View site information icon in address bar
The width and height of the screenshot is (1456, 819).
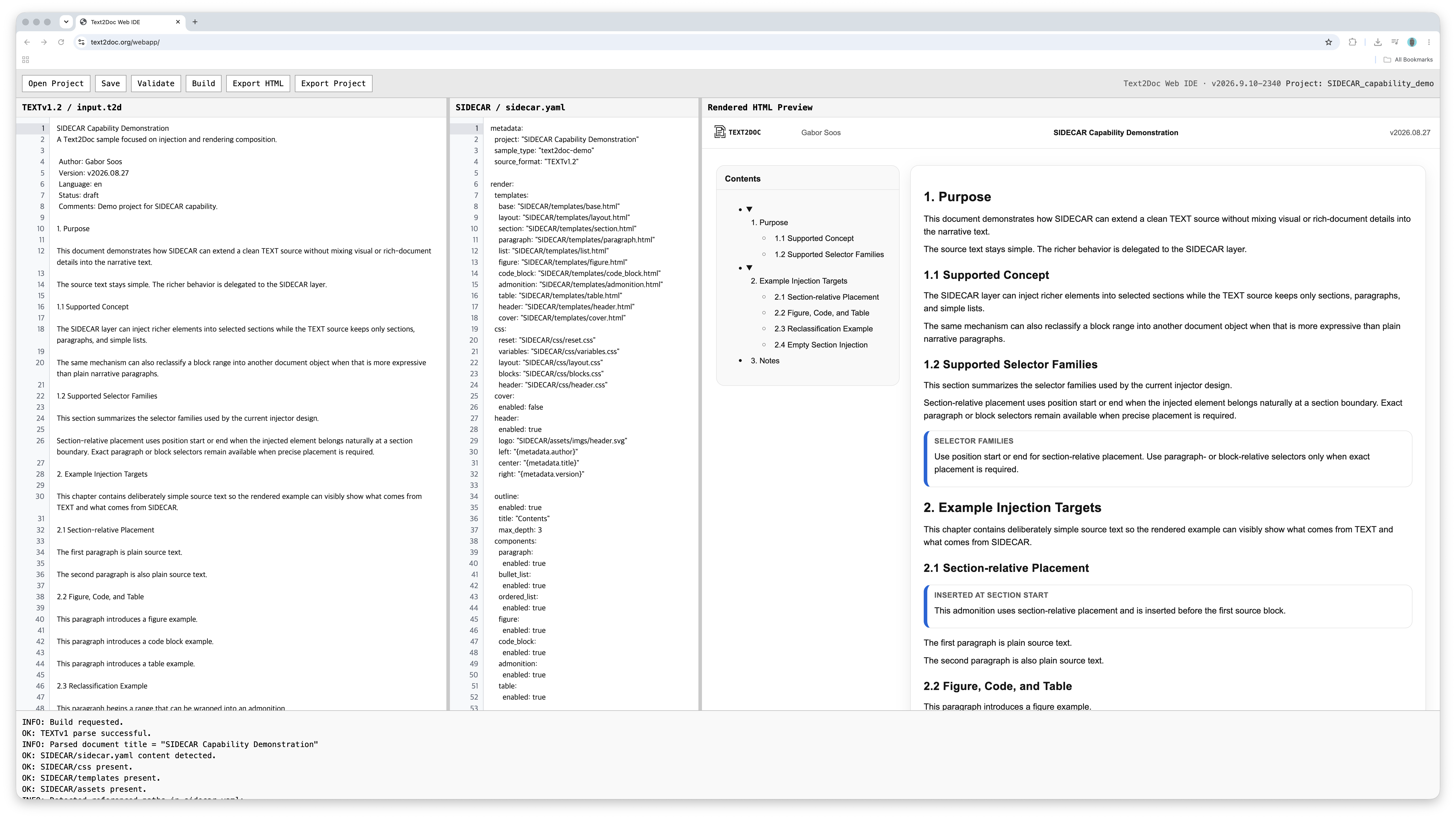[x=81, y=42]
